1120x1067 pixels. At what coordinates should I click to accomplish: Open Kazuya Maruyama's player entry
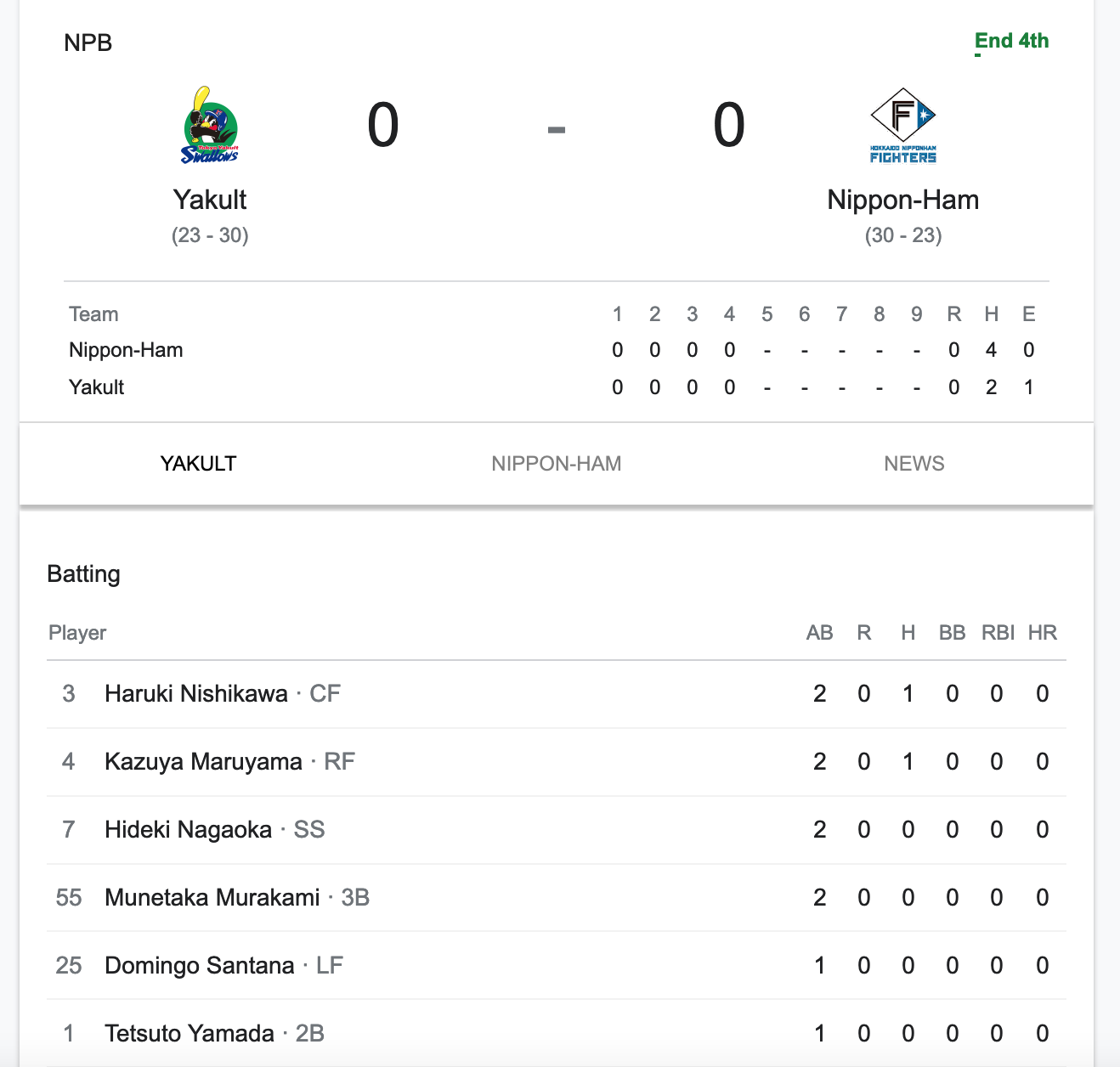click(557, 762)
